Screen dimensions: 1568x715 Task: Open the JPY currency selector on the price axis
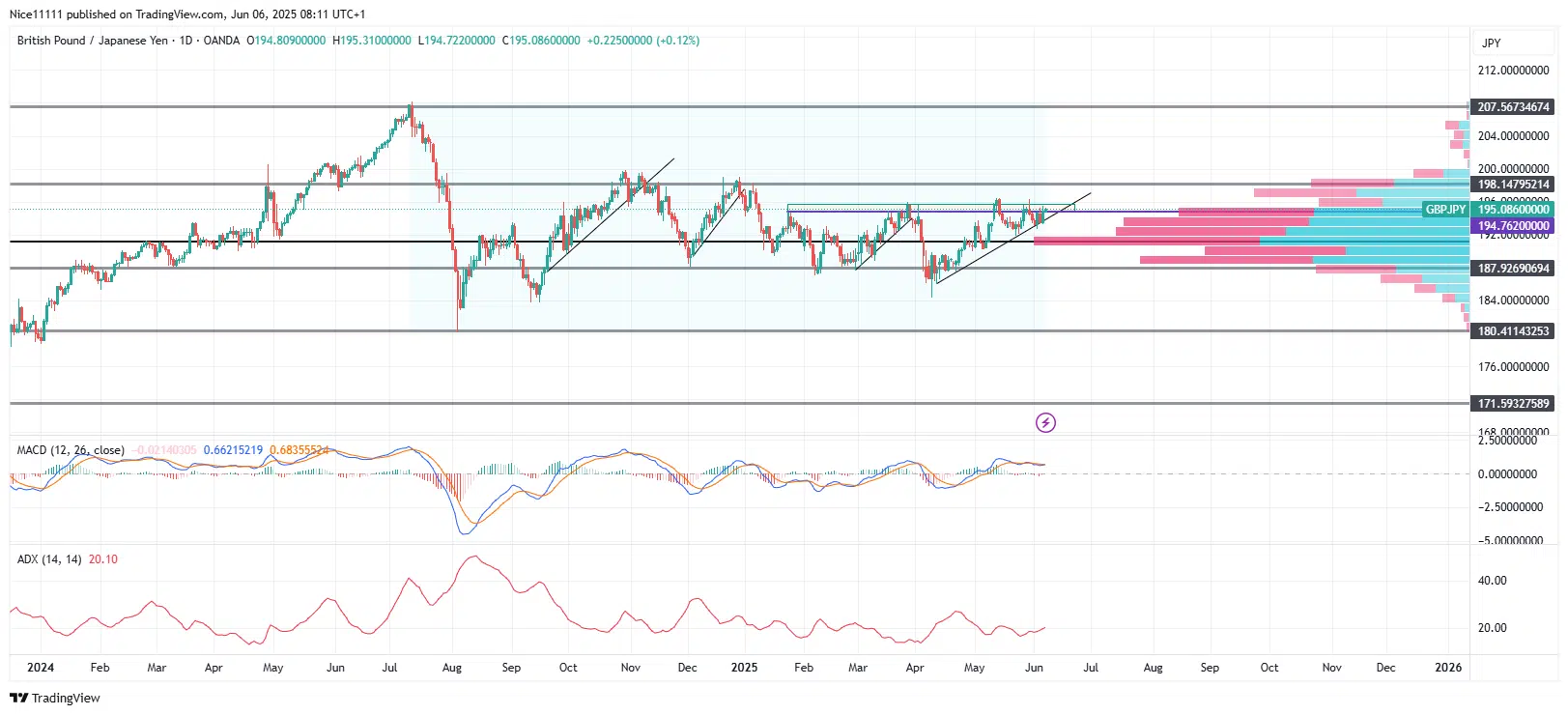pos(1492,43)
